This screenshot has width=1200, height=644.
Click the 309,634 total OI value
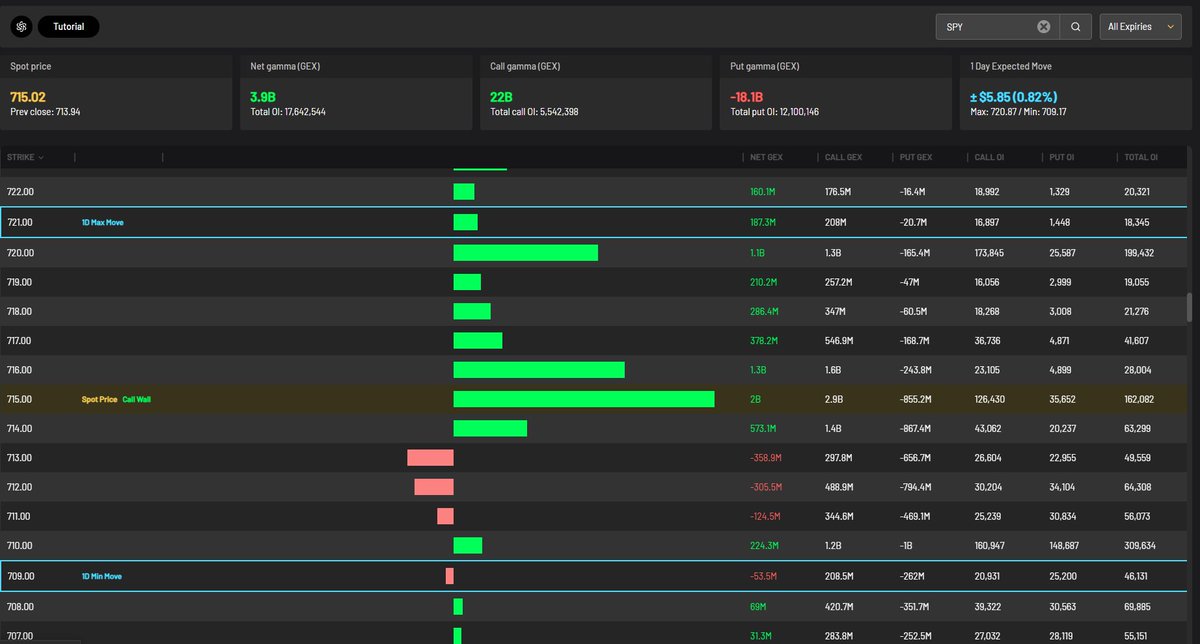tap(1139, 546)
